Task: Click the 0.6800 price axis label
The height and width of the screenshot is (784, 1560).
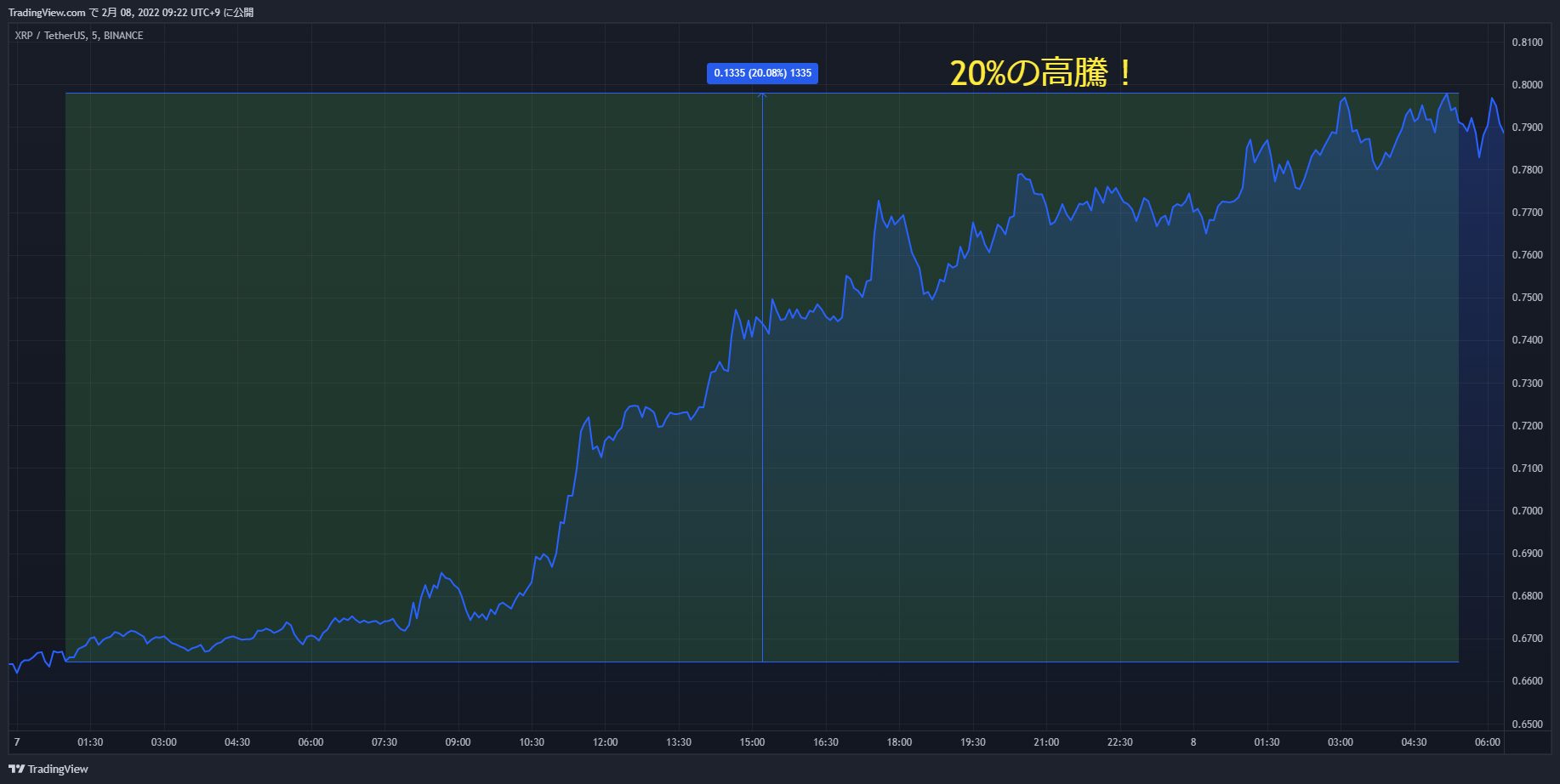Action: 1527,596
